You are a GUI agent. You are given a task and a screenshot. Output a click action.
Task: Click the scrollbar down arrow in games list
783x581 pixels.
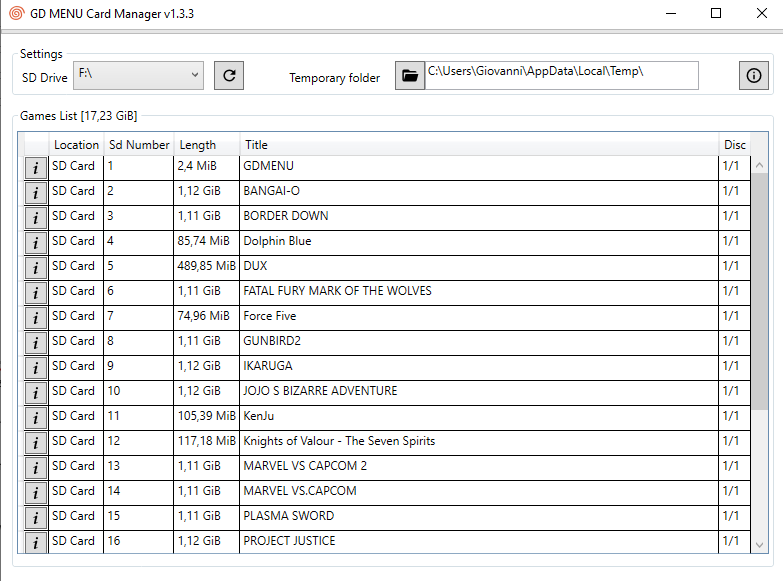coord(760,545)
